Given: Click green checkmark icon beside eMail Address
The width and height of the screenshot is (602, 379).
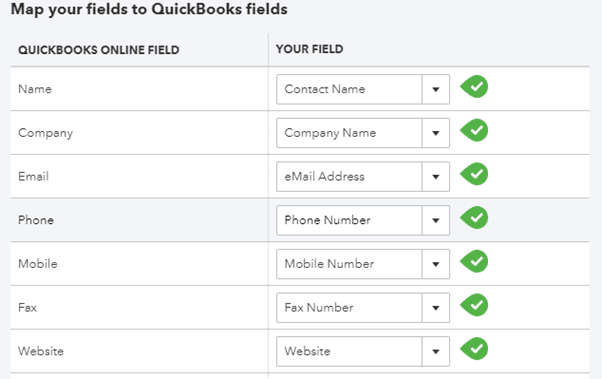Looking at the screenshot, I should coord(474,174).
